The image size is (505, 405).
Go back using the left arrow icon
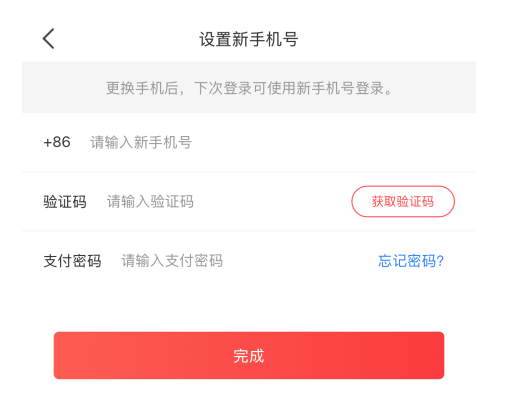[49, 39]
